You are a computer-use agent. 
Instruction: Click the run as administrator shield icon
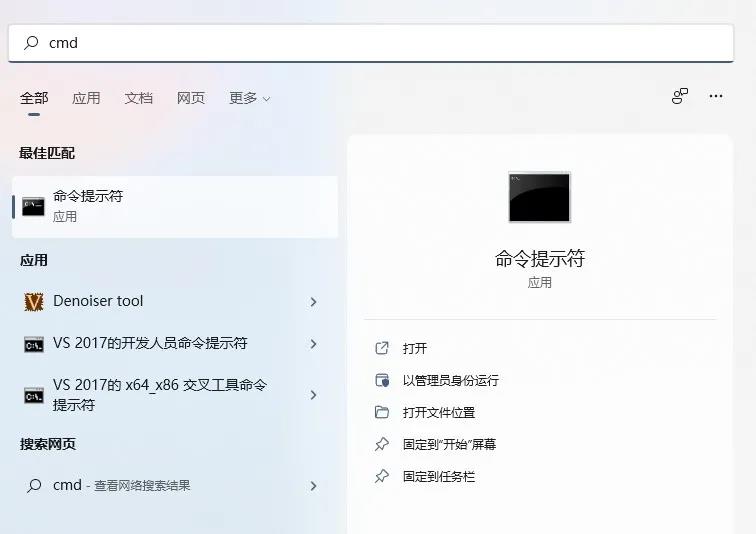[x=381, y=380]
